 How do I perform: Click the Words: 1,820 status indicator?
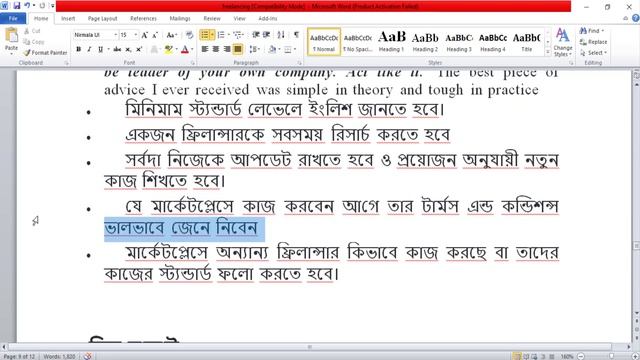point(59,356)
